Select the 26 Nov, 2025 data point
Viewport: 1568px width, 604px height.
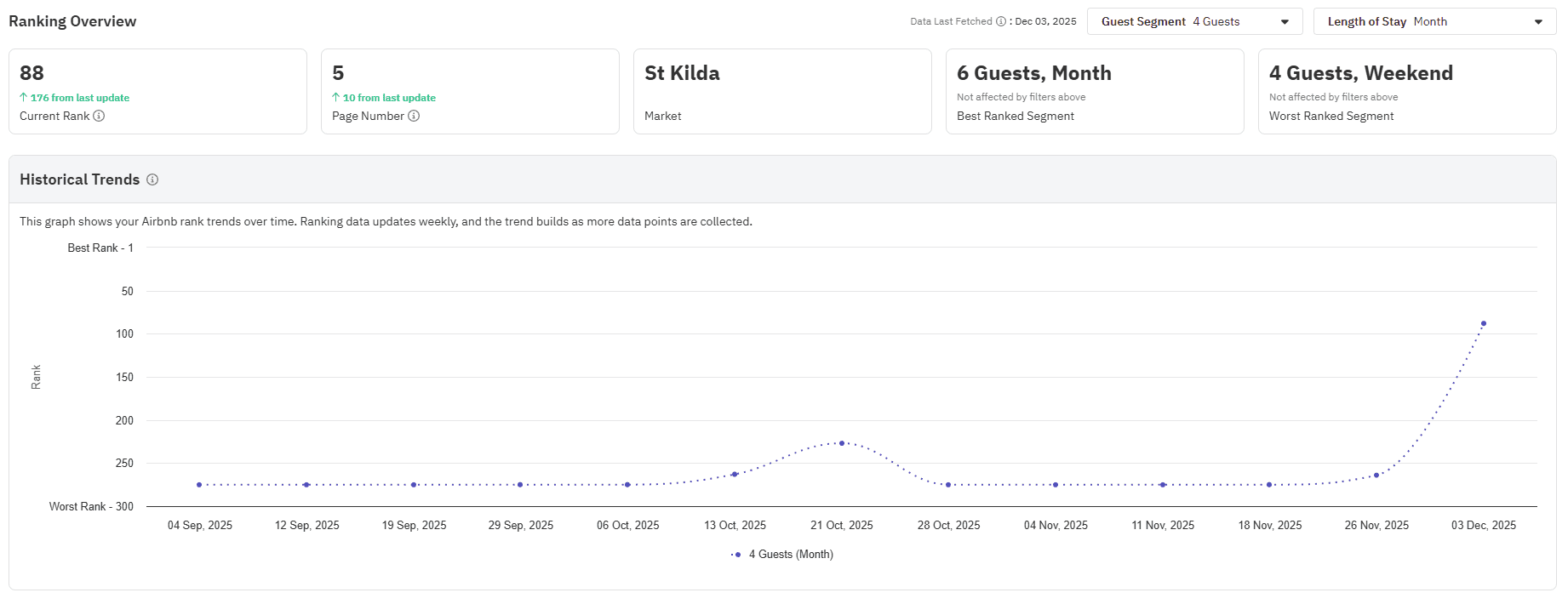tap(1376, 476)
